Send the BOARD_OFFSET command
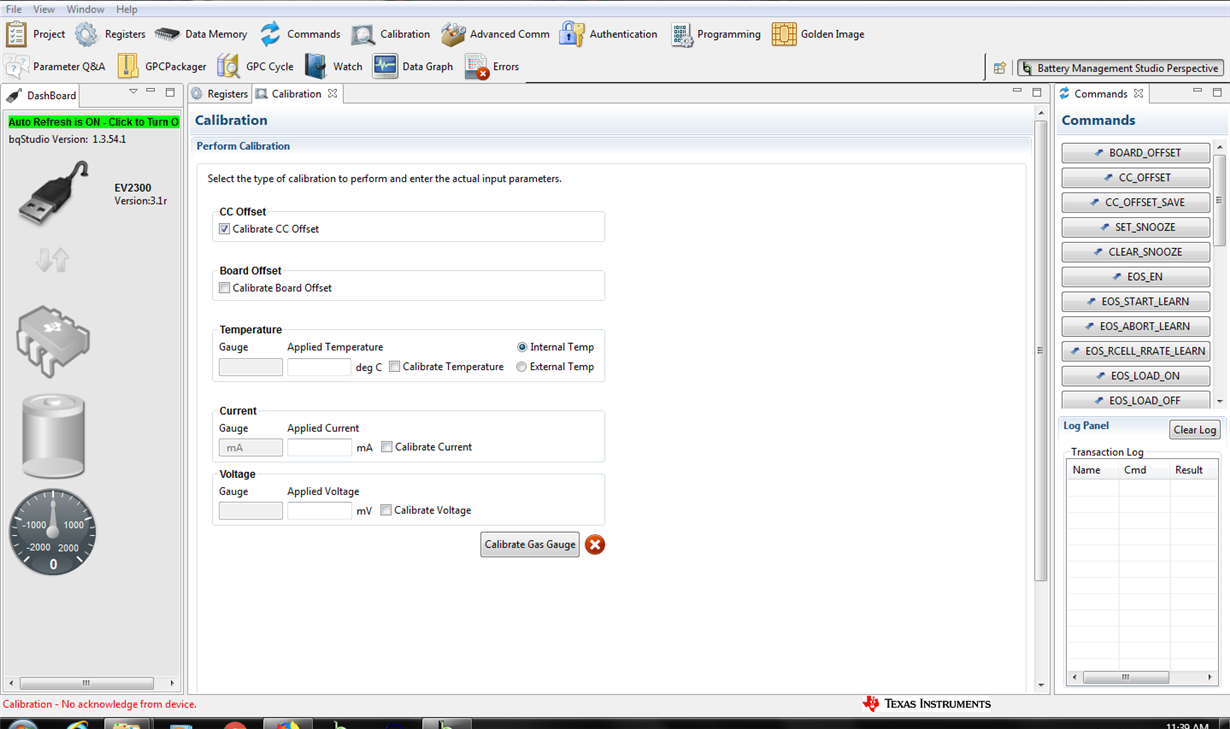This screenshot has height=729, width=1230. [1136, 153]
